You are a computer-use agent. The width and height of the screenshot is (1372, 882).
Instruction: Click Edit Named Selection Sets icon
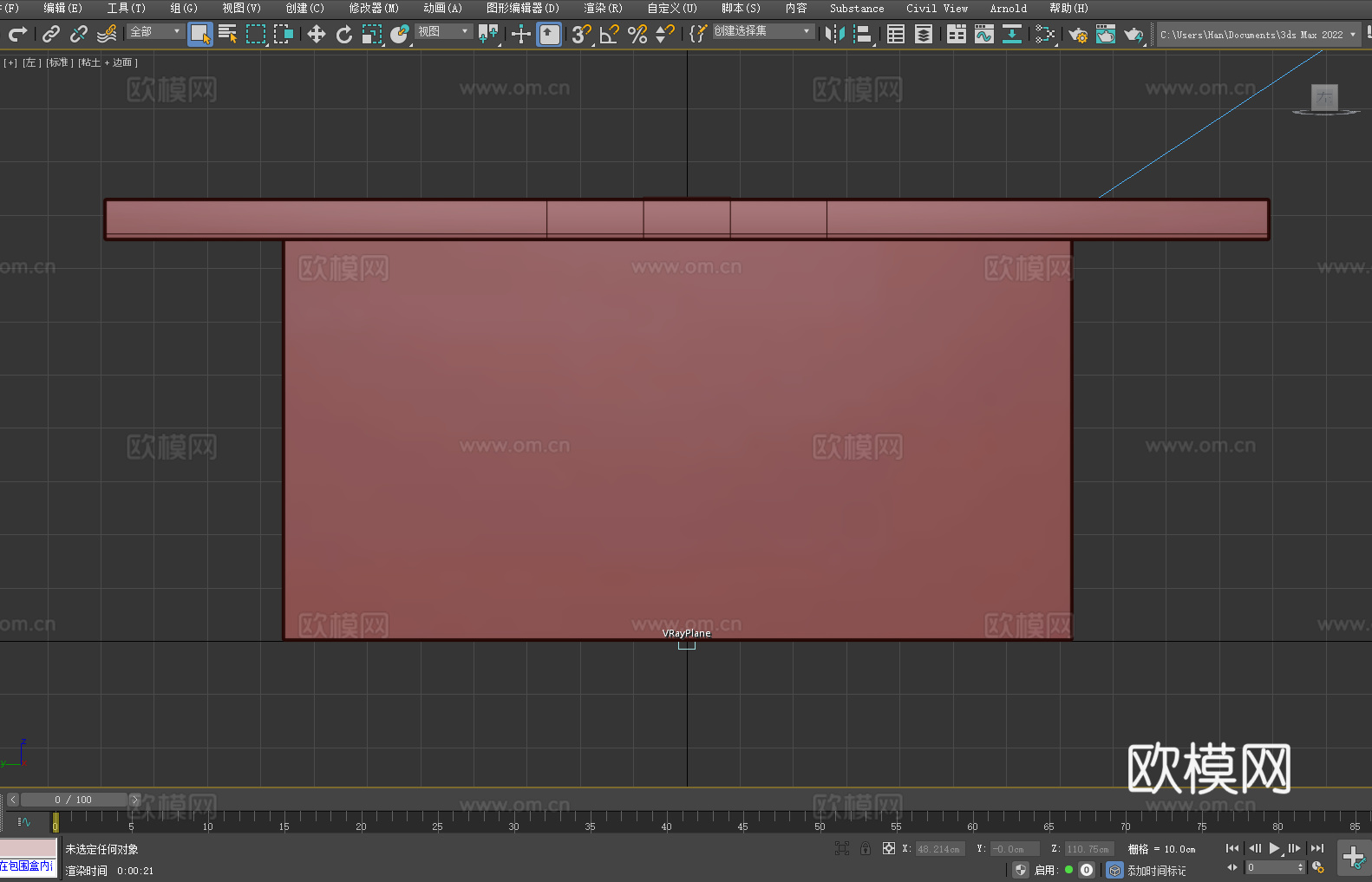coord(698,34)
